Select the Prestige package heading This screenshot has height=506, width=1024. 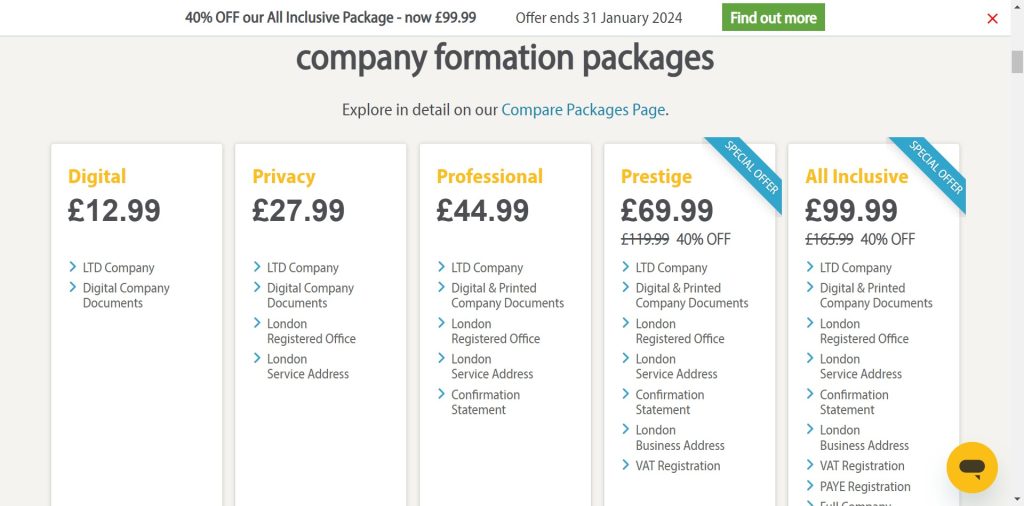656,176
